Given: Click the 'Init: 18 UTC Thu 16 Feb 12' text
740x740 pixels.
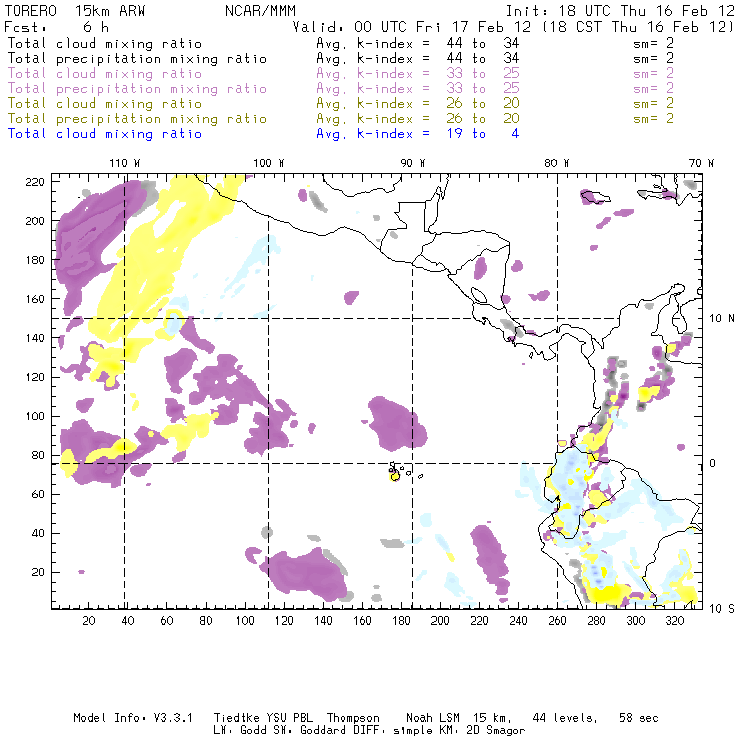Looking at the screenshot, I should tap(620, 11).
